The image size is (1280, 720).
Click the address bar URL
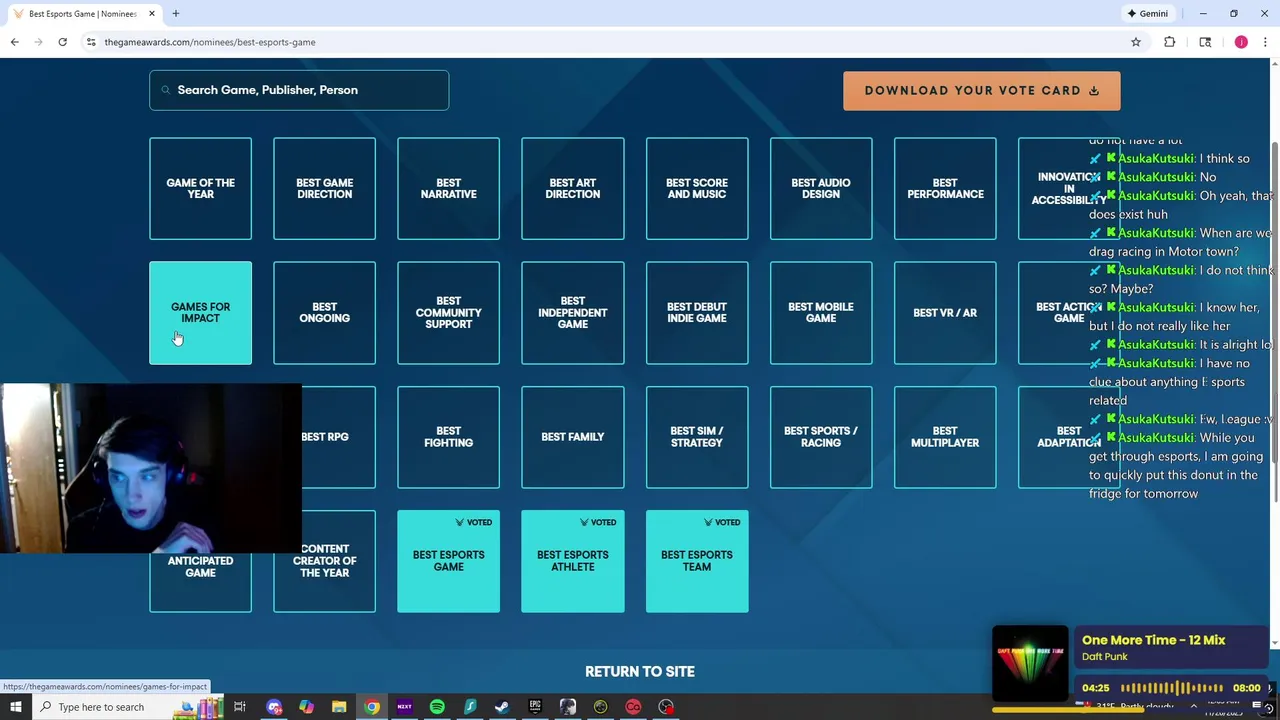point(210,42)
